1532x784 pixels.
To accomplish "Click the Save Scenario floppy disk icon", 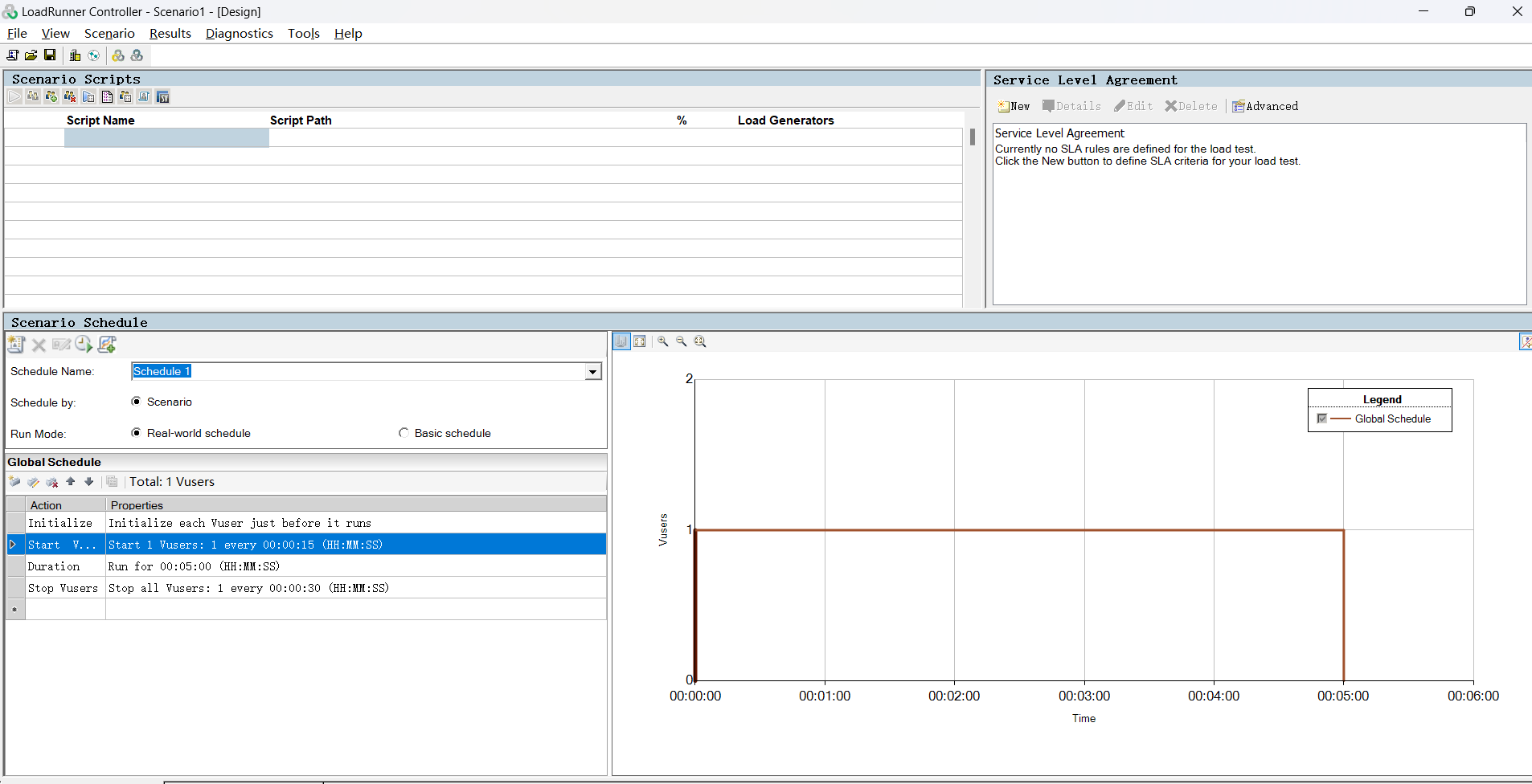I will tap(50, 55).
